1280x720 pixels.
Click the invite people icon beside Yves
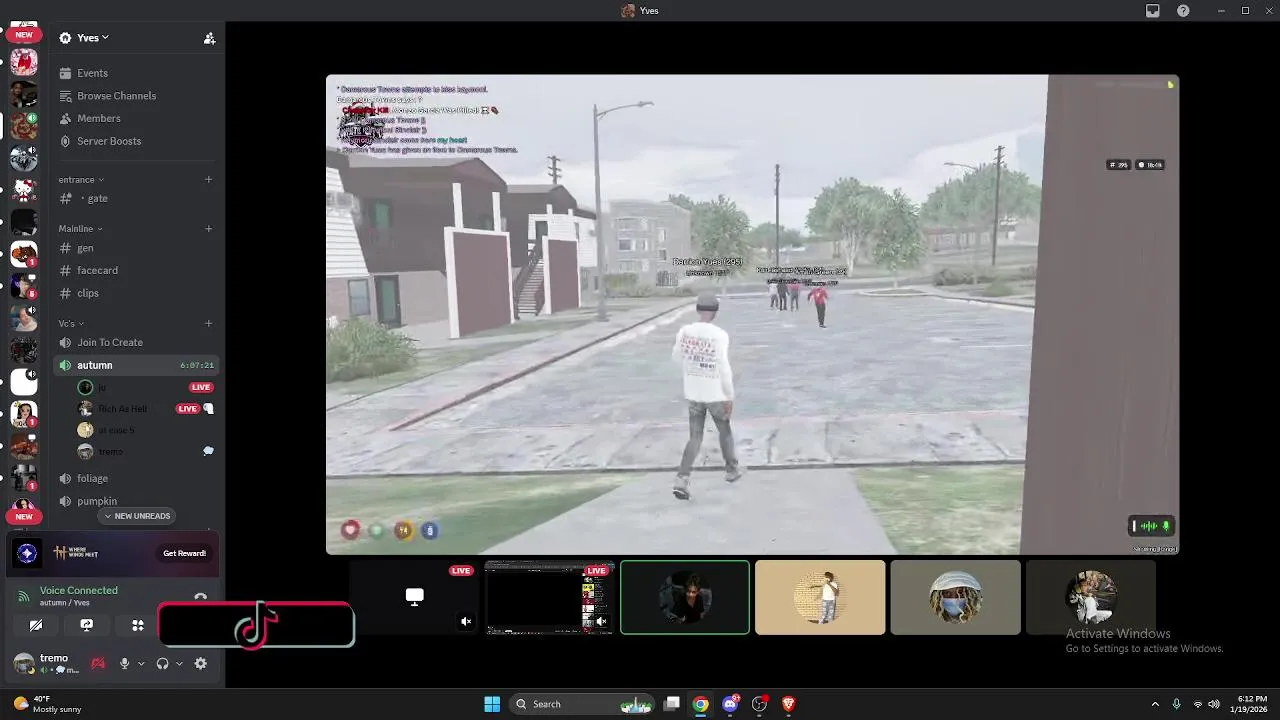tap(209, 38)
